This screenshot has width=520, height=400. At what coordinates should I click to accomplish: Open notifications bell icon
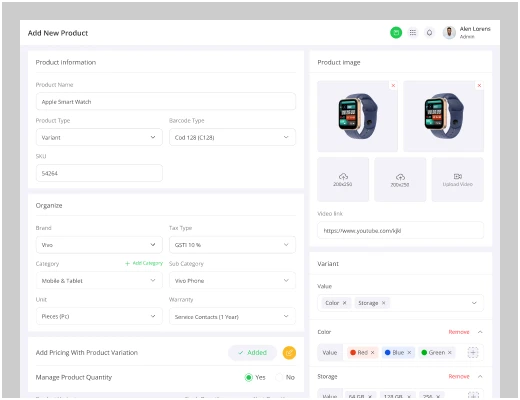pyautogui.click(x=429, y=33)
